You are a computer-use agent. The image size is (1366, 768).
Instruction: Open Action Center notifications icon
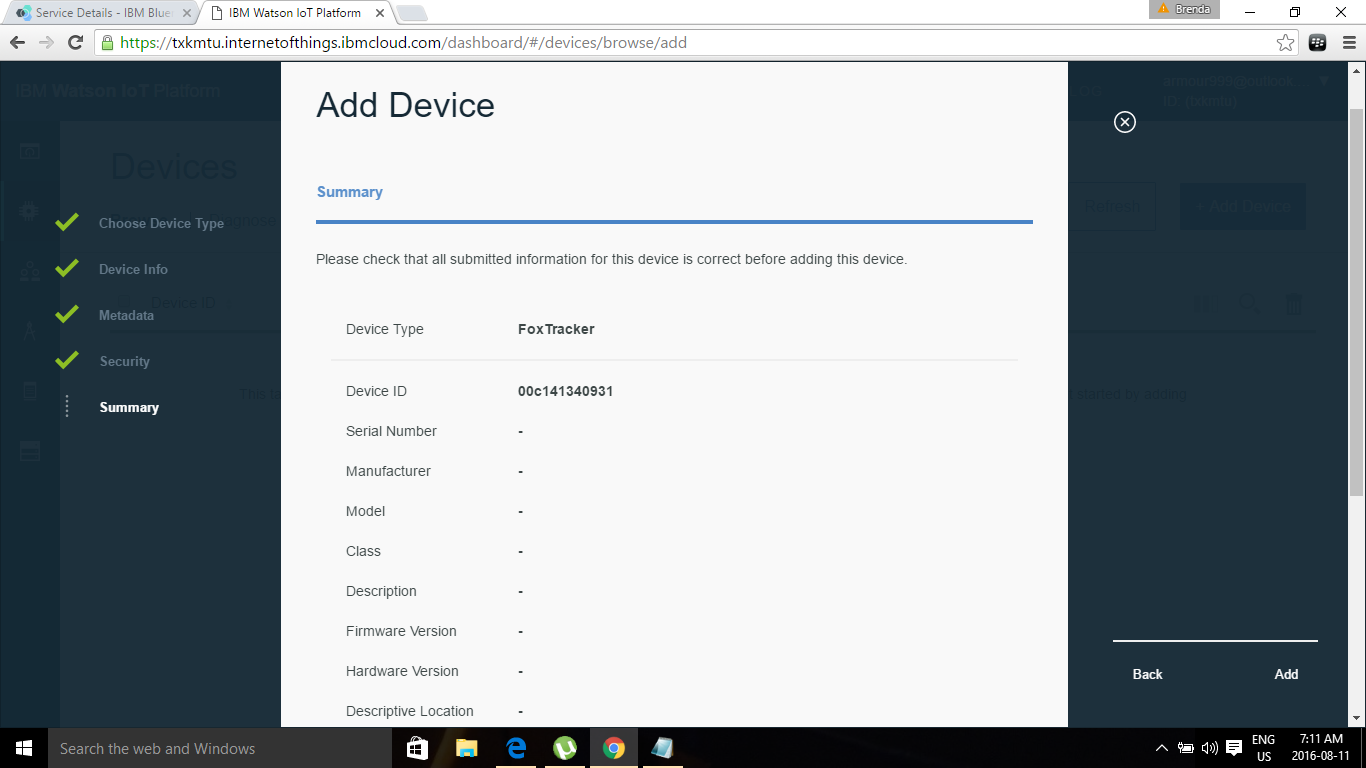pyautogui.click(x=1234, y=748)
